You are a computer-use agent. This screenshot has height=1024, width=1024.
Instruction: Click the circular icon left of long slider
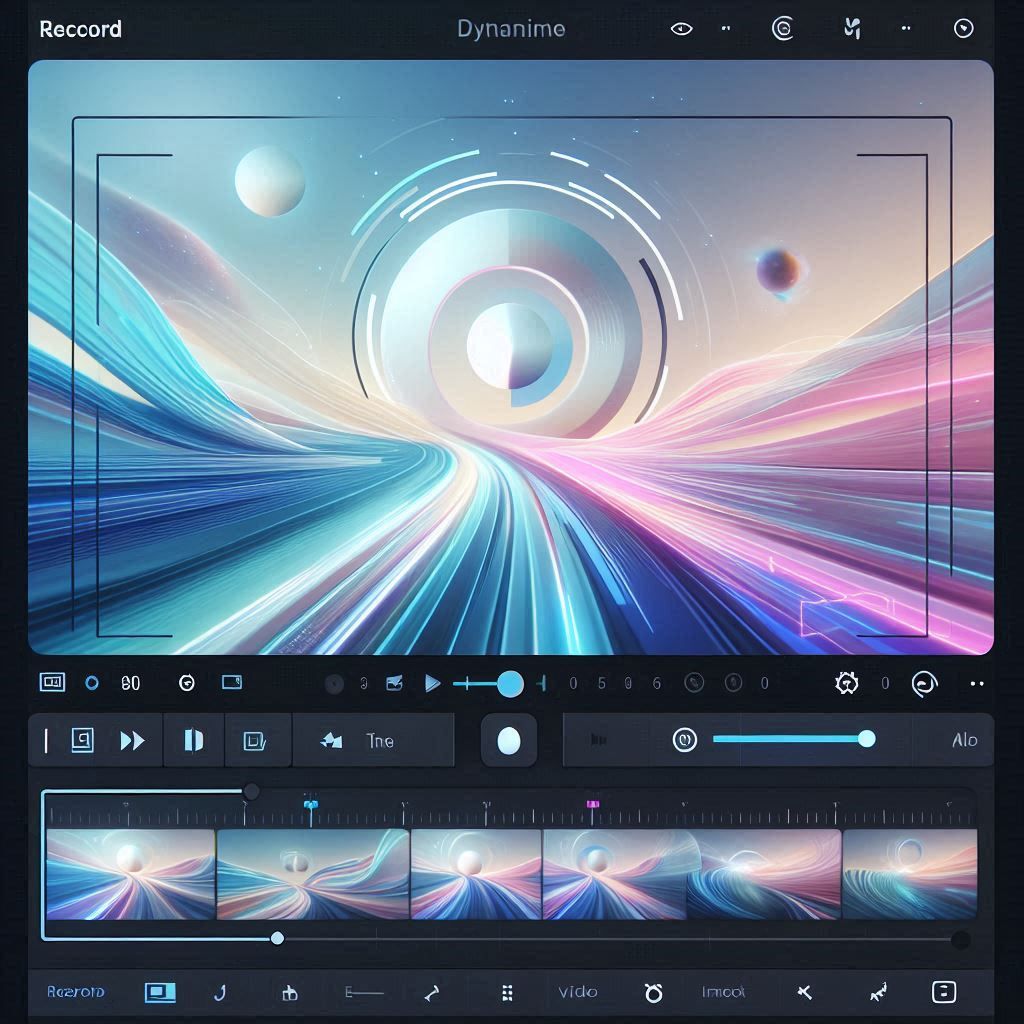[x=685, y=740]
